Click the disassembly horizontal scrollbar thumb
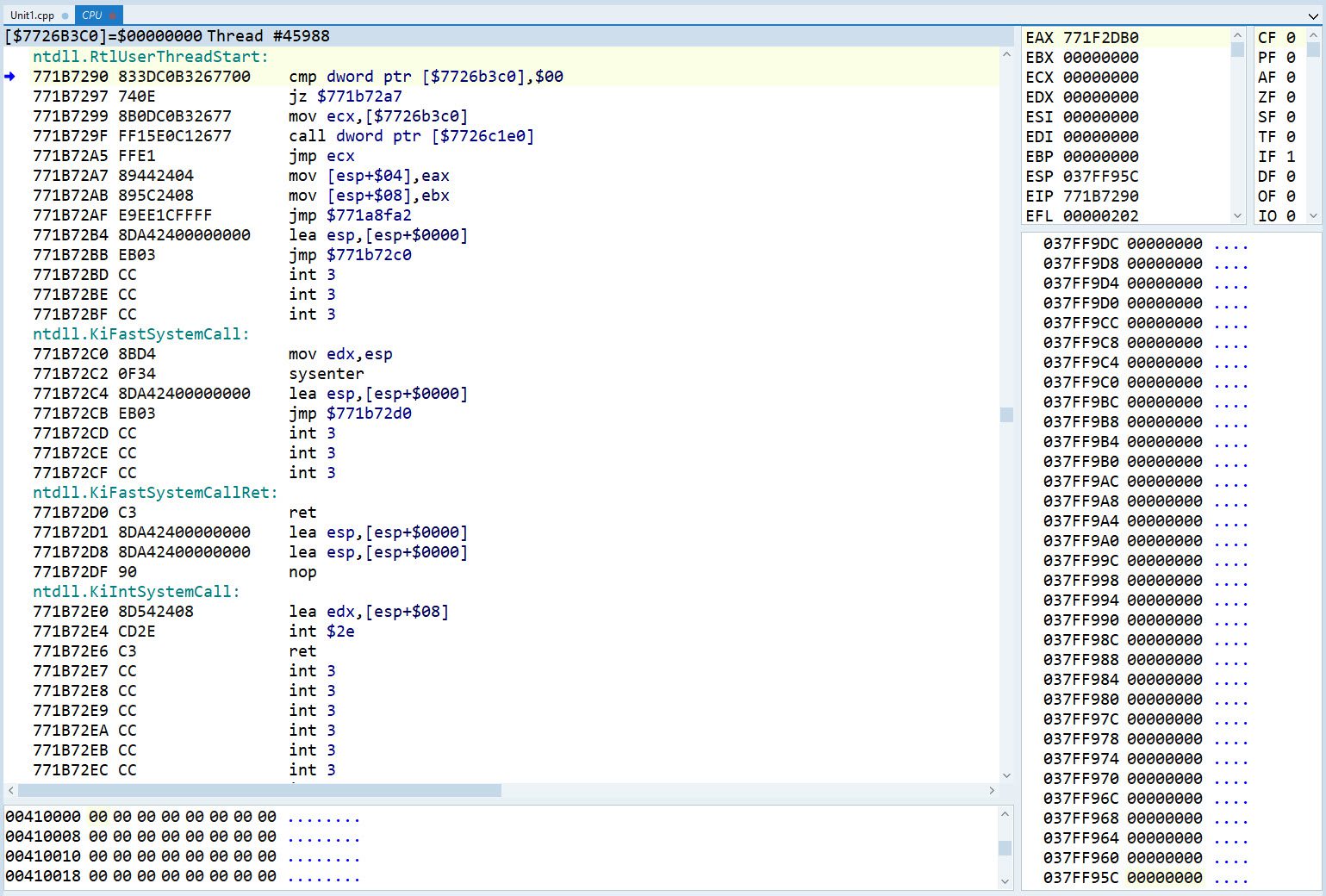This screenshot has width=1326, height=896. click(x=259, y=790)
